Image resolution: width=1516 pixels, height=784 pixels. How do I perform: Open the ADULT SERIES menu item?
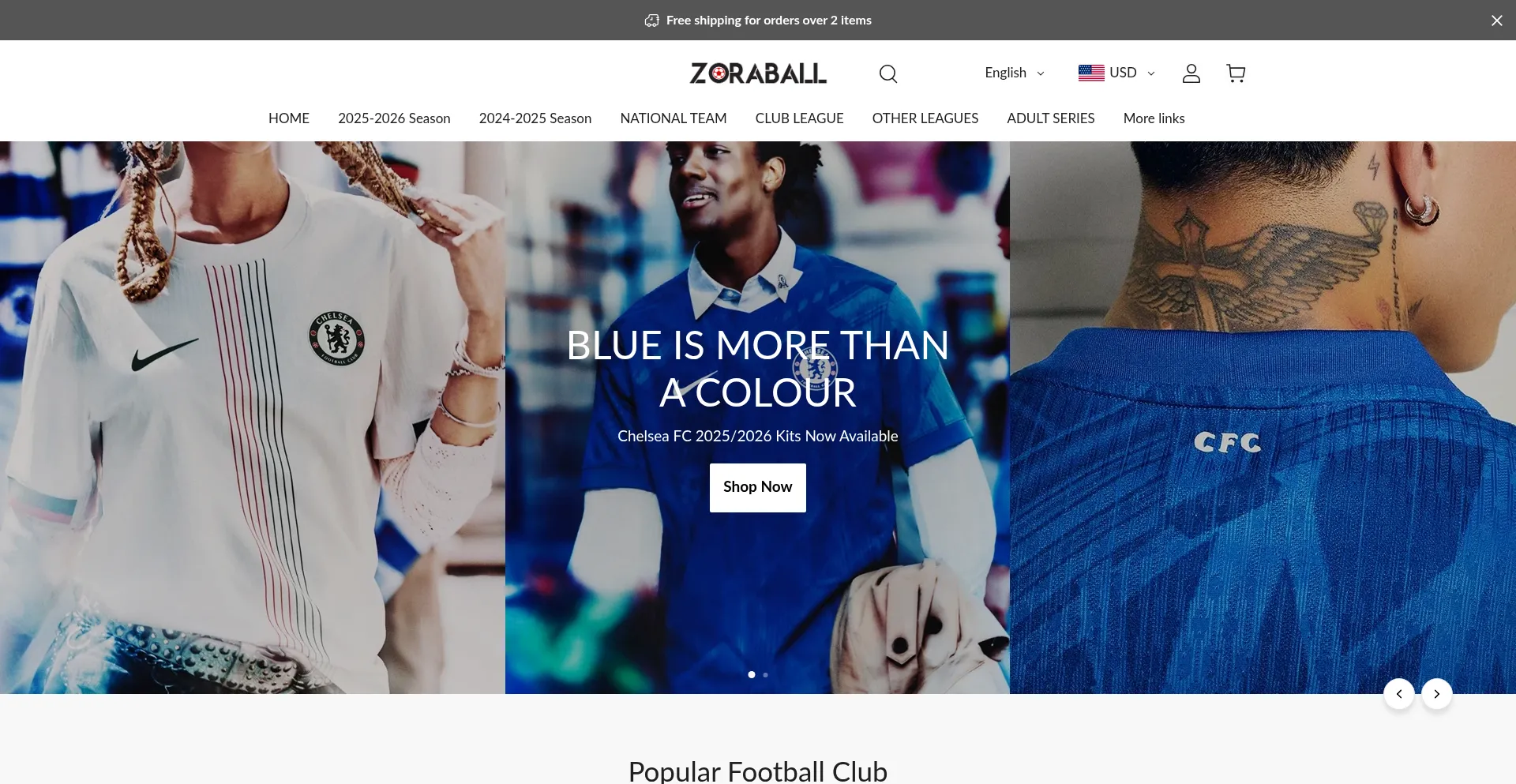tap(1050, 118)
